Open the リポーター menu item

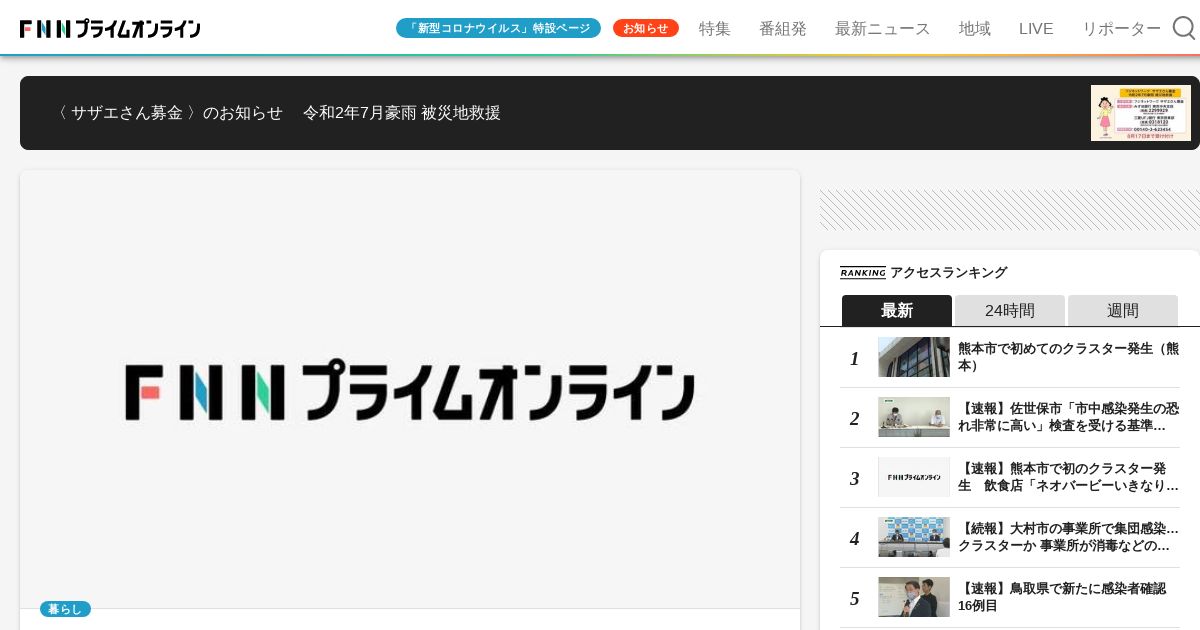tap(1122, 29)
